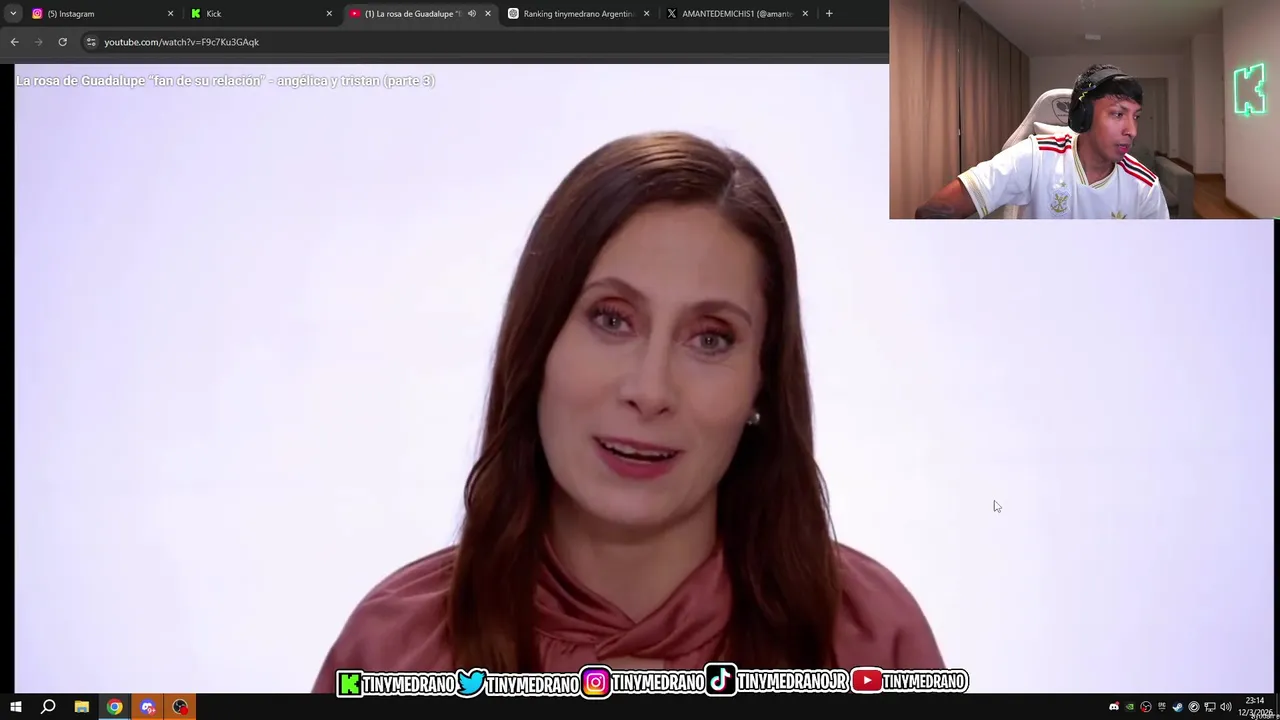This screenshot has width=1280, height=720.
Task: Close the Ranking tinymedrano tab
Action: [646, 13]
